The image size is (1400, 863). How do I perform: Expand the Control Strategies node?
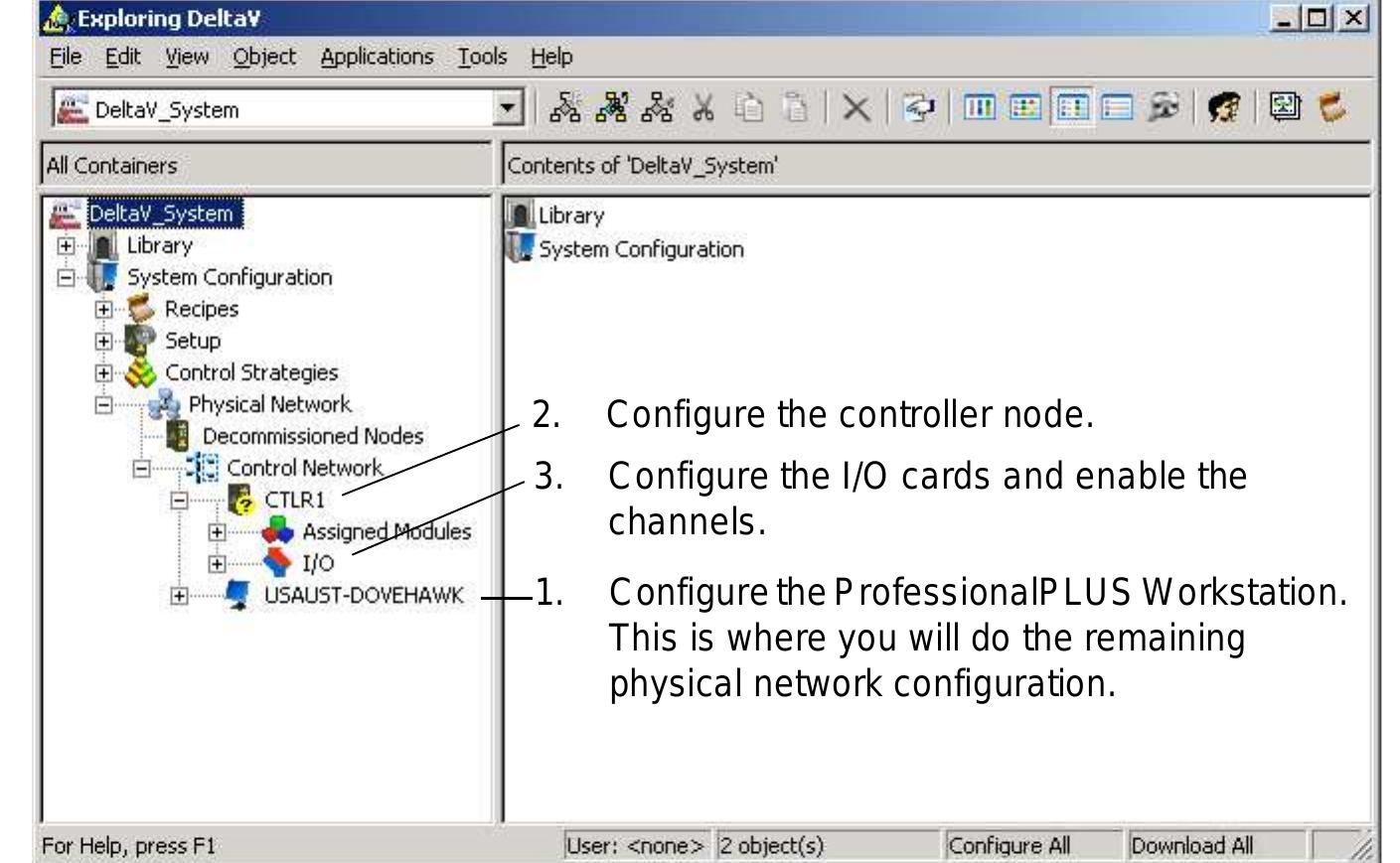pyautogui.click(x=103, y=373)
